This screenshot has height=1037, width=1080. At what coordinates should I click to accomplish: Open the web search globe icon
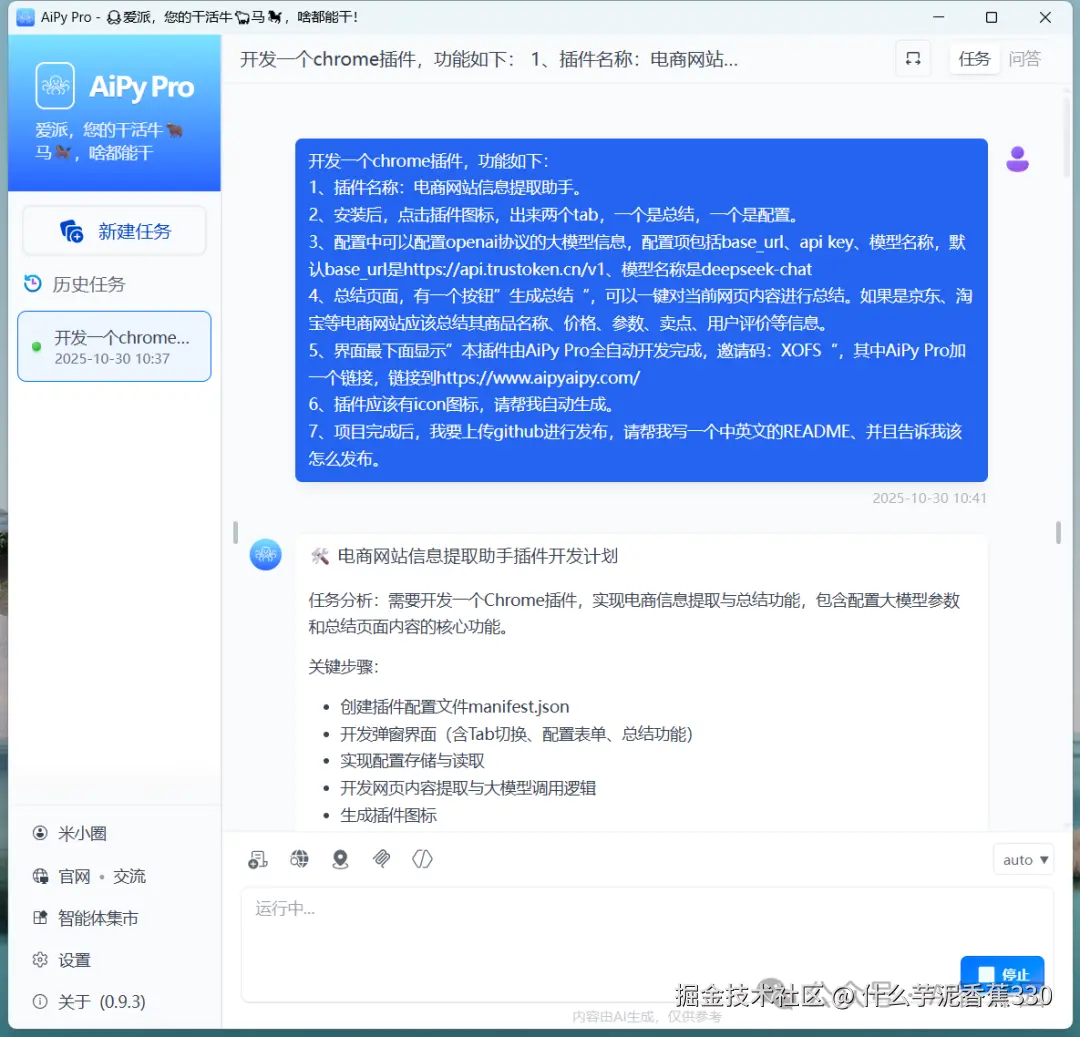[x=299, y=859]
